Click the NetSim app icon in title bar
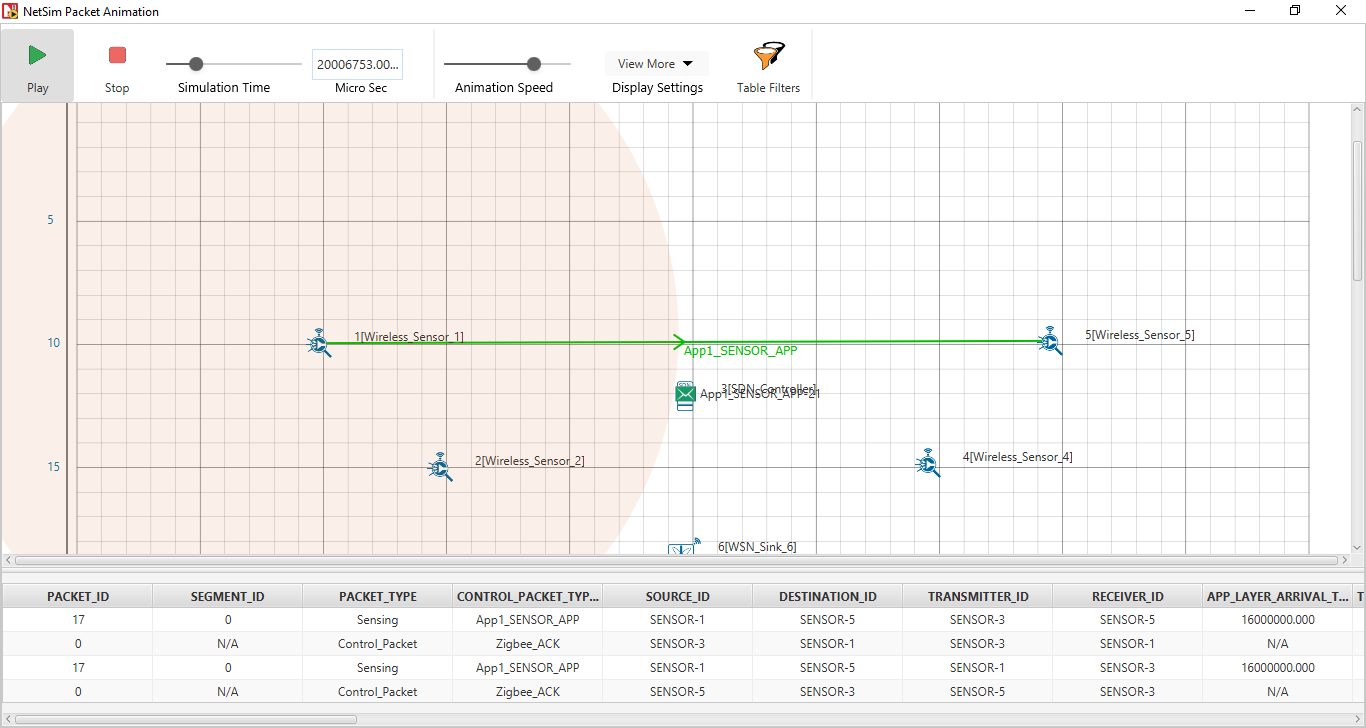The height and width of the screenshot is (728, 1366). coord(11,11)
